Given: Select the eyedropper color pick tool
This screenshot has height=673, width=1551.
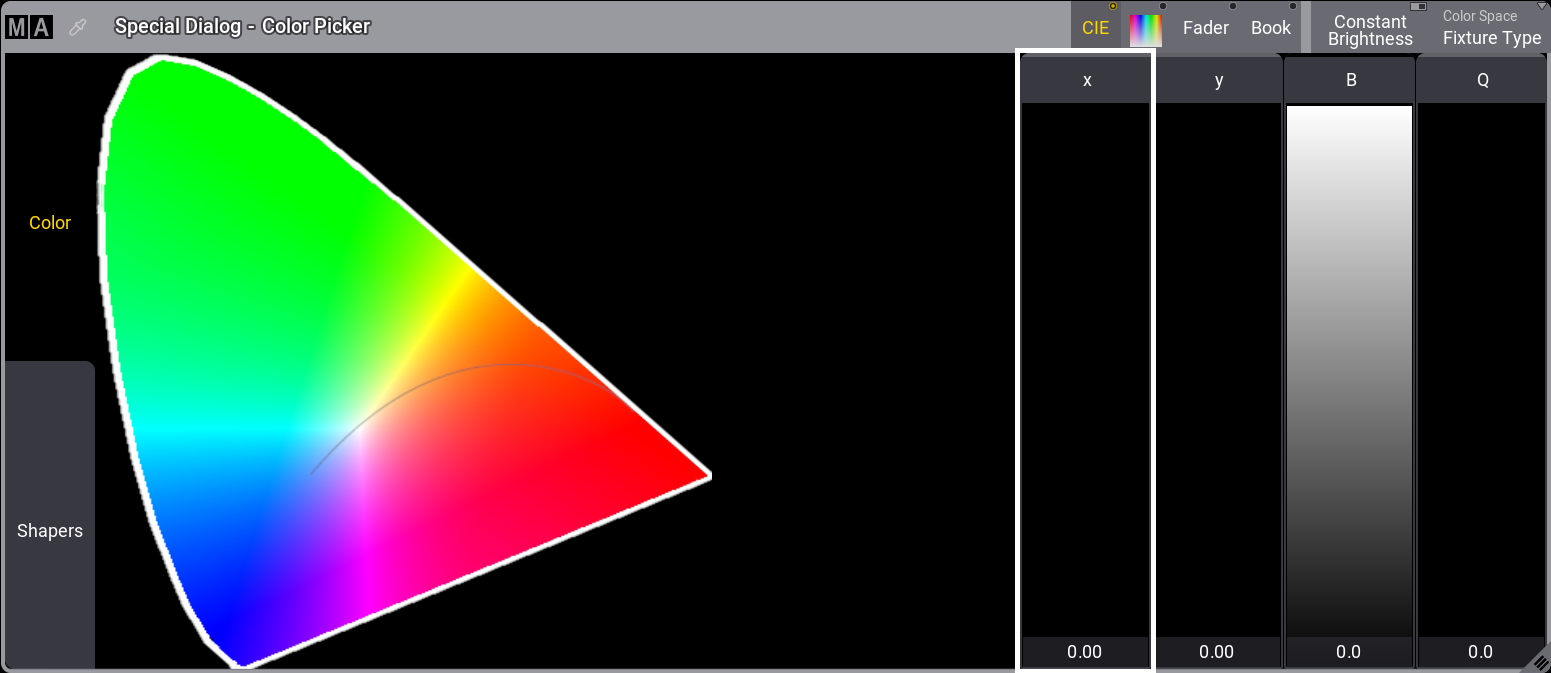Looking at the screenshot, I should (78, 26).
